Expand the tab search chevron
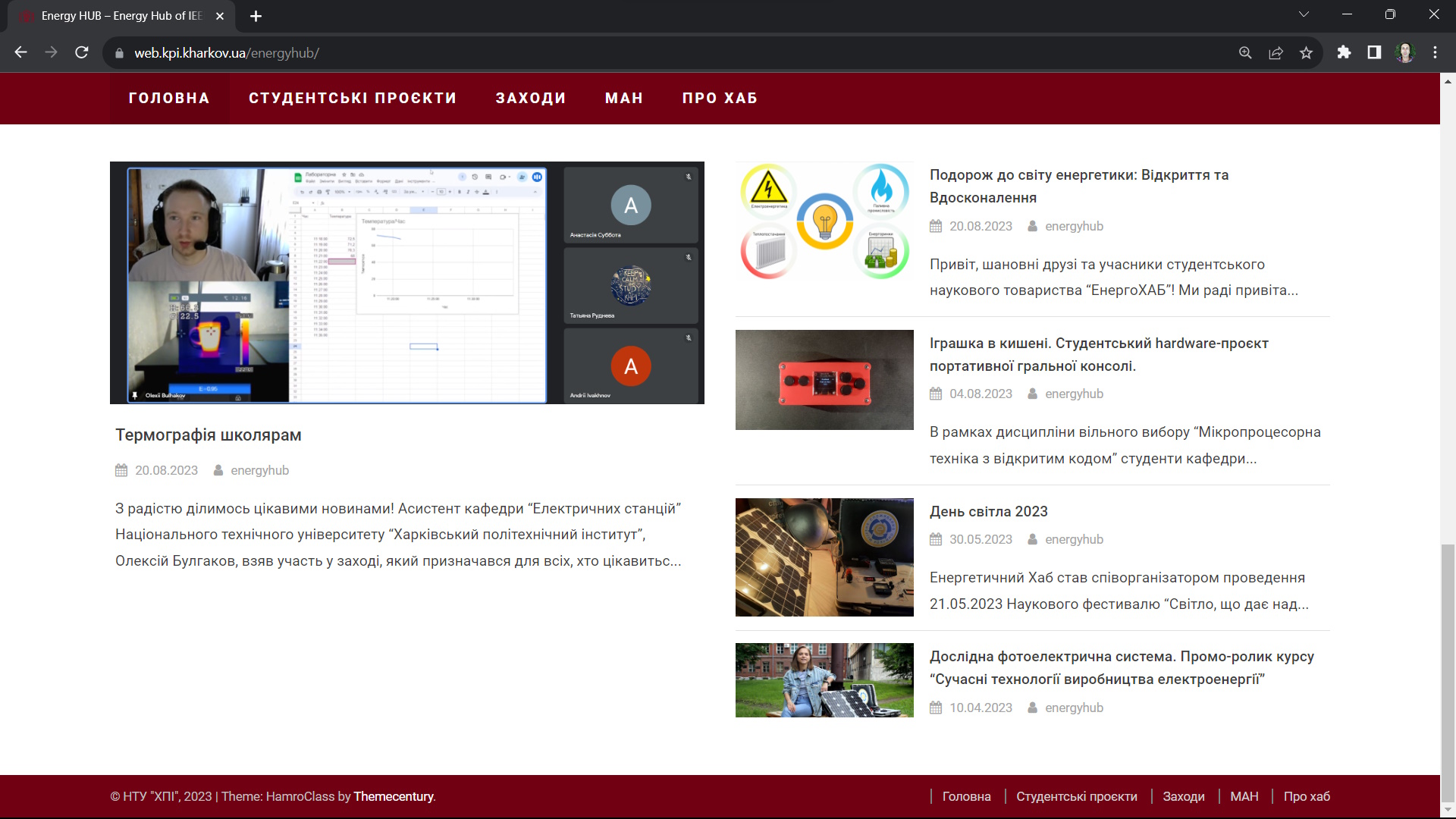The image size is (1456, 819). pos(1304,14)
